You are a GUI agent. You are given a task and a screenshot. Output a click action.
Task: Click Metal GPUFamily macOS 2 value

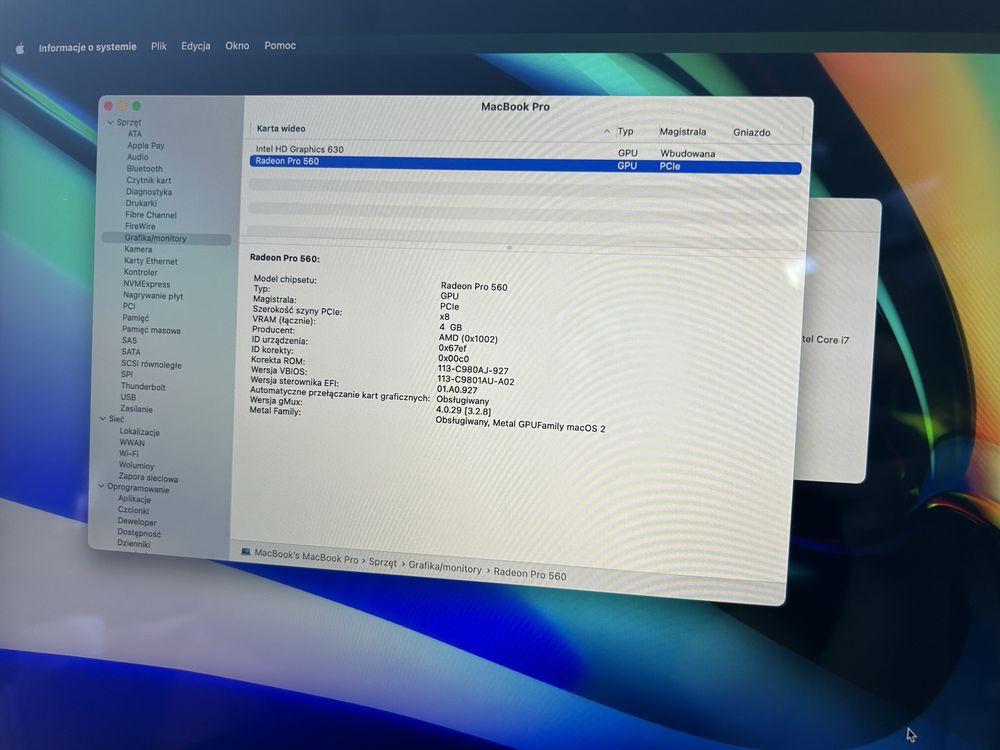click(548, 426)
